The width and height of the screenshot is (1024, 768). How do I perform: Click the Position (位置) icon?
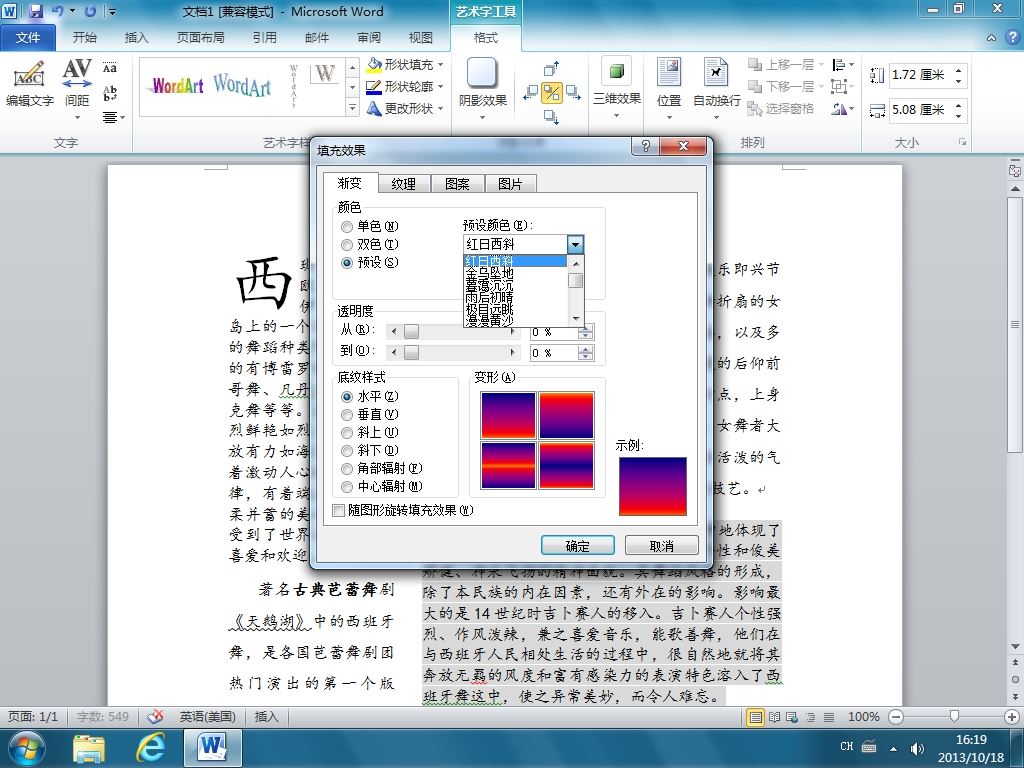[x=669, y=72]
